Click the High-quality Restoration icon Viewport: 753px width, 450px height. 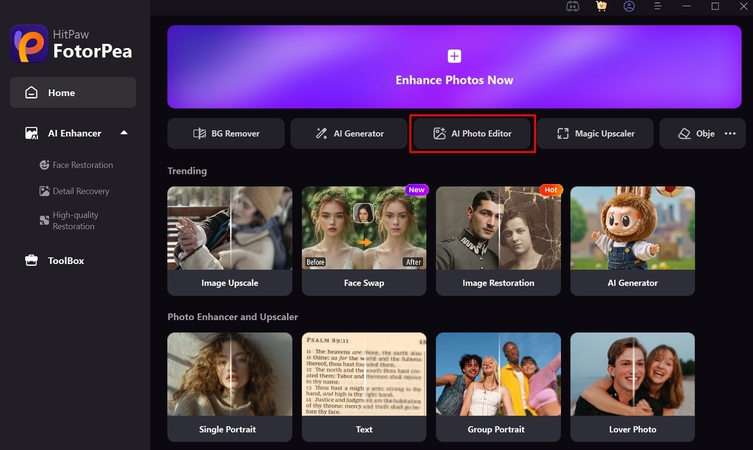tap(44, 220)
